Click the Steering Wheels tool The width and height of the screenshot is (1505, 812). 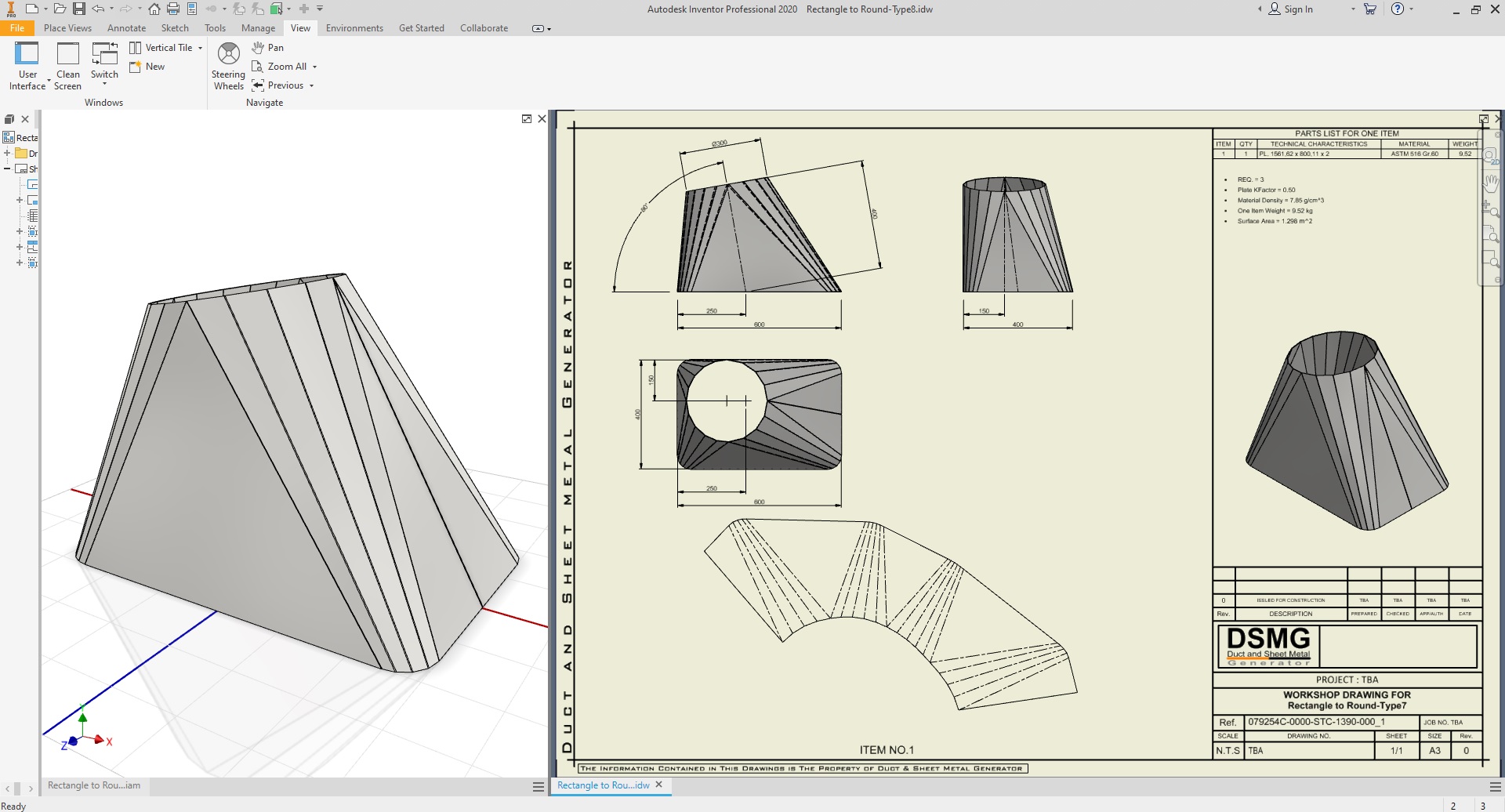(x=228, y=66)
